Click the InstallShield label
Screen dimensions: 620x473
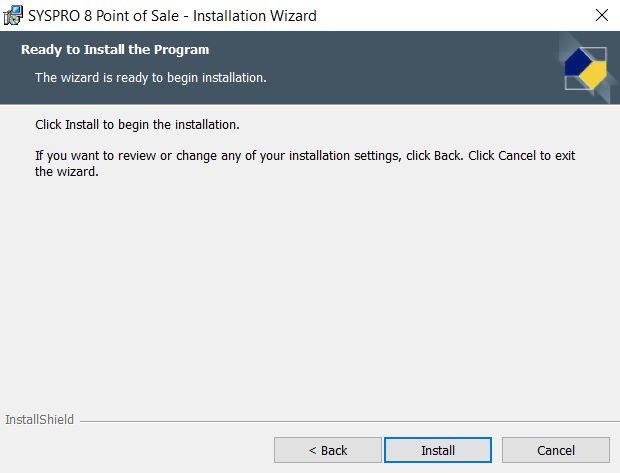coord(40,420)
